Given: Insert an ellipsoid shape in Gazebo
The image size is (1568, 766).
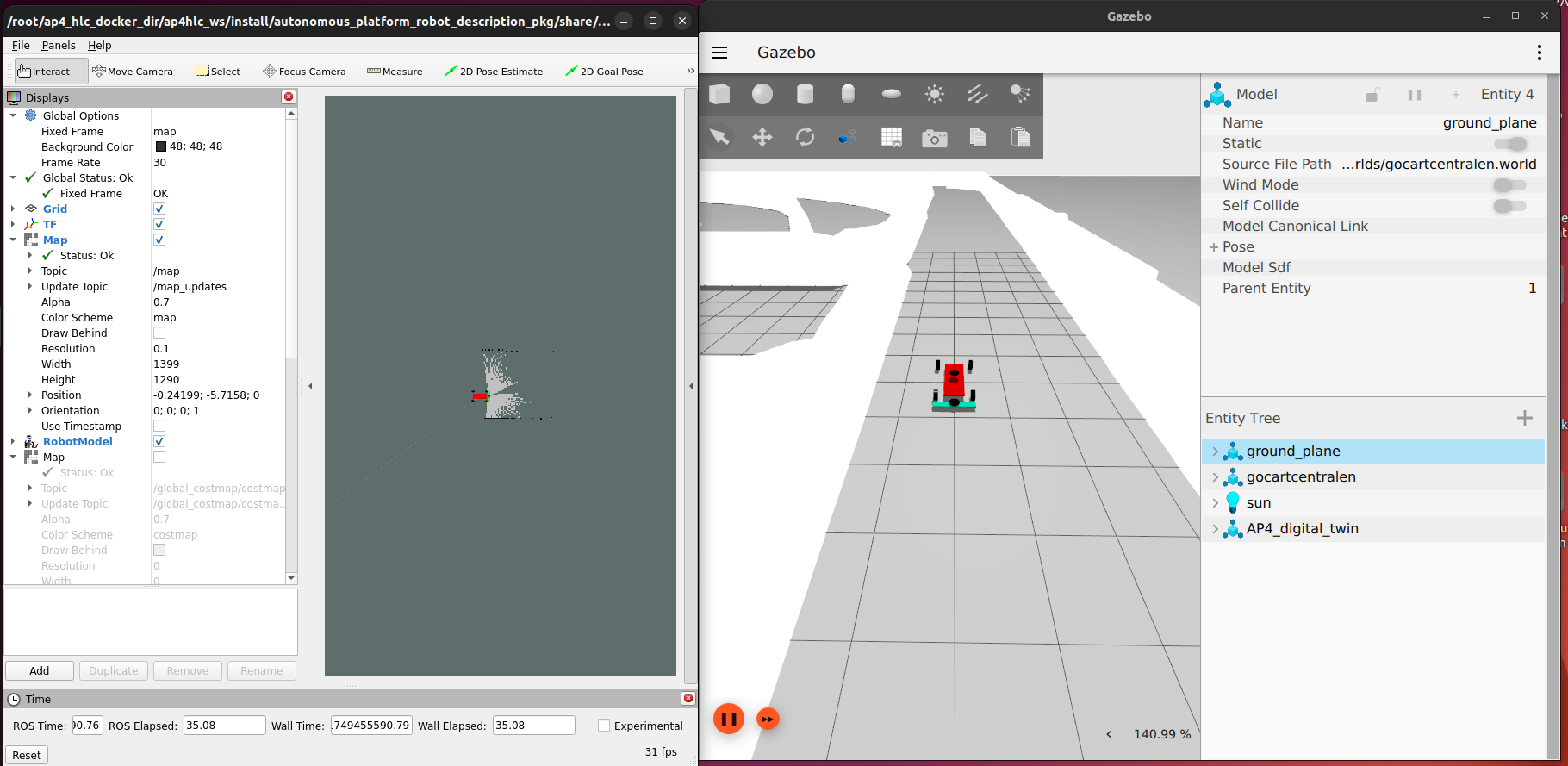Looking at the screenshot, I should click(892, 94).
